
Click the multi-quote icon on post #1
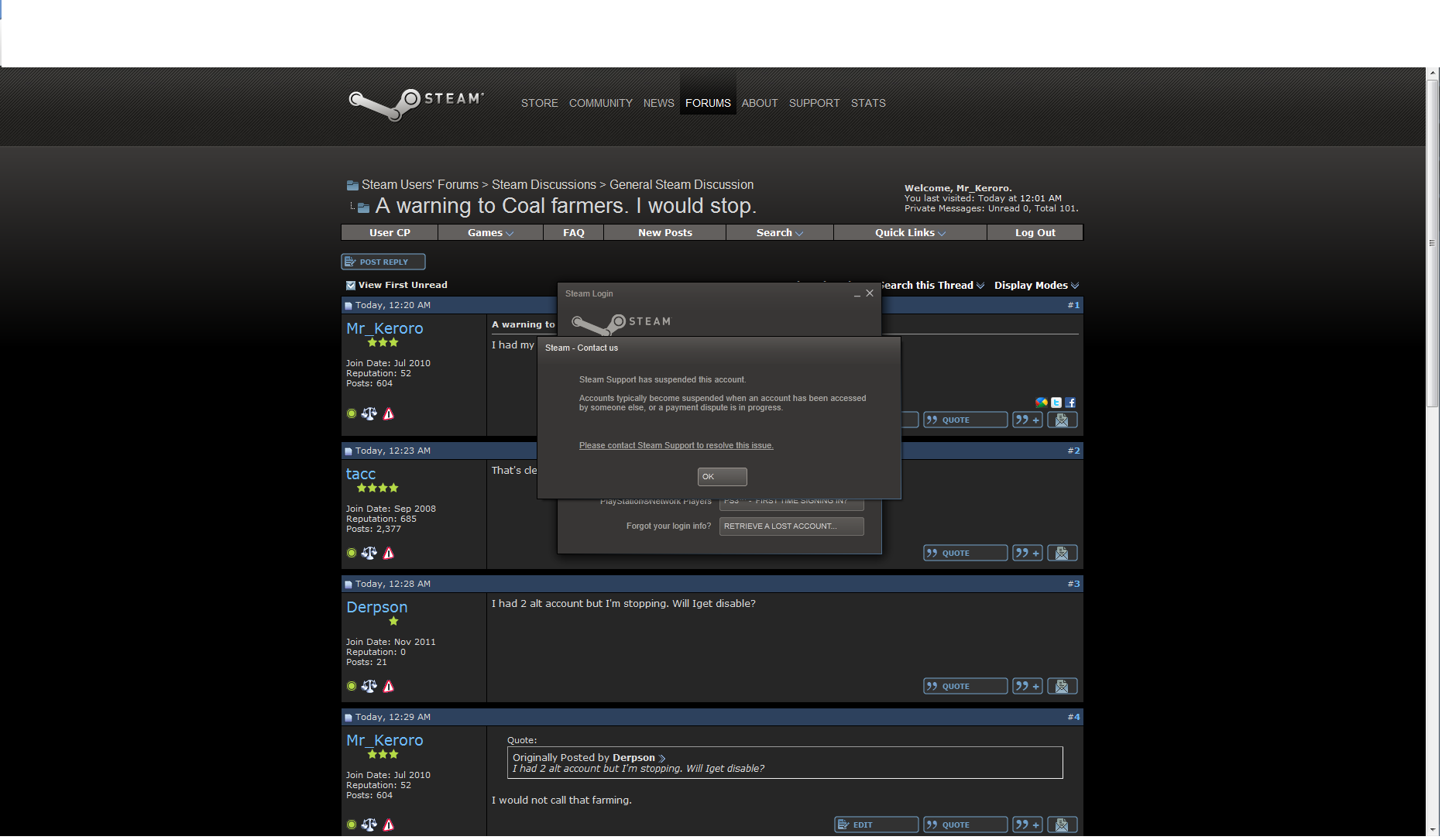click(x=1028, y=420)
